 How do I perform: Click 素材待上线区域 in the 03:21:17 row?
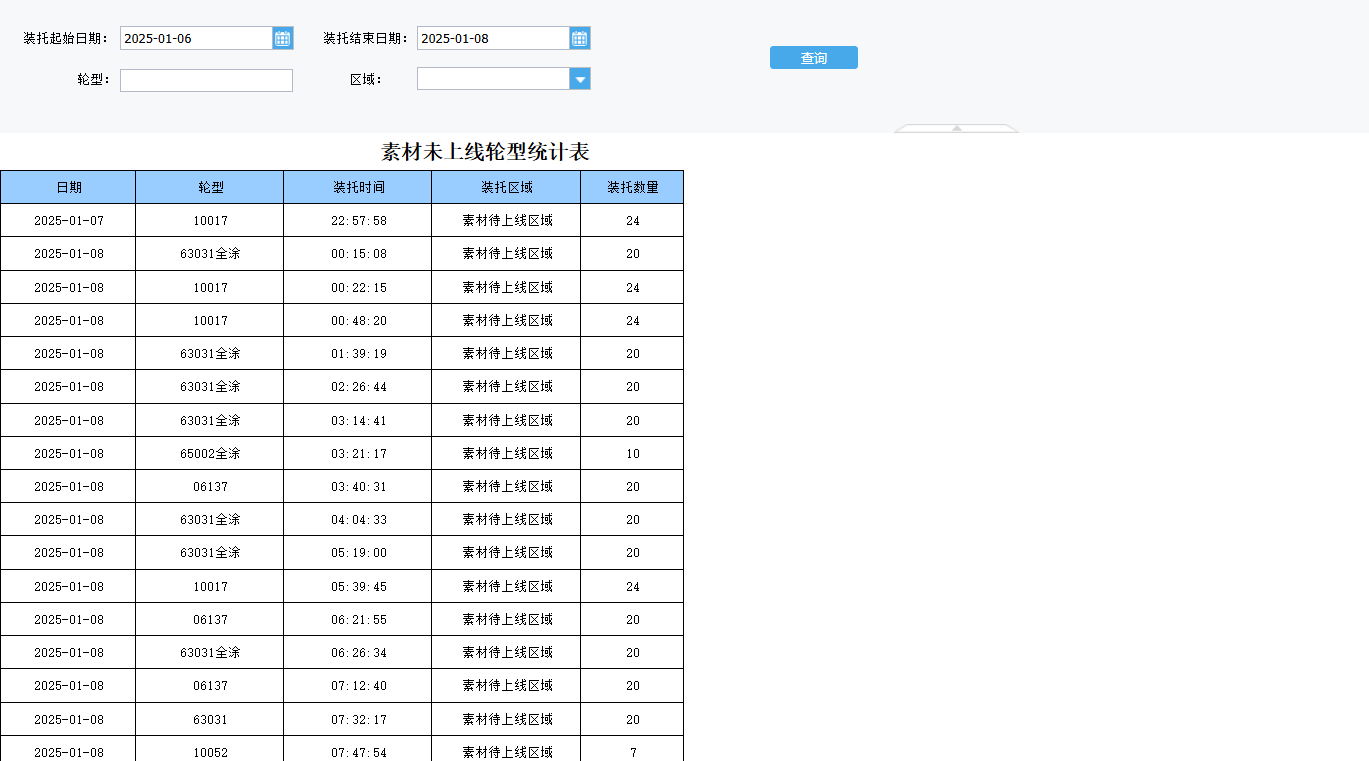(x=507, y=454)
